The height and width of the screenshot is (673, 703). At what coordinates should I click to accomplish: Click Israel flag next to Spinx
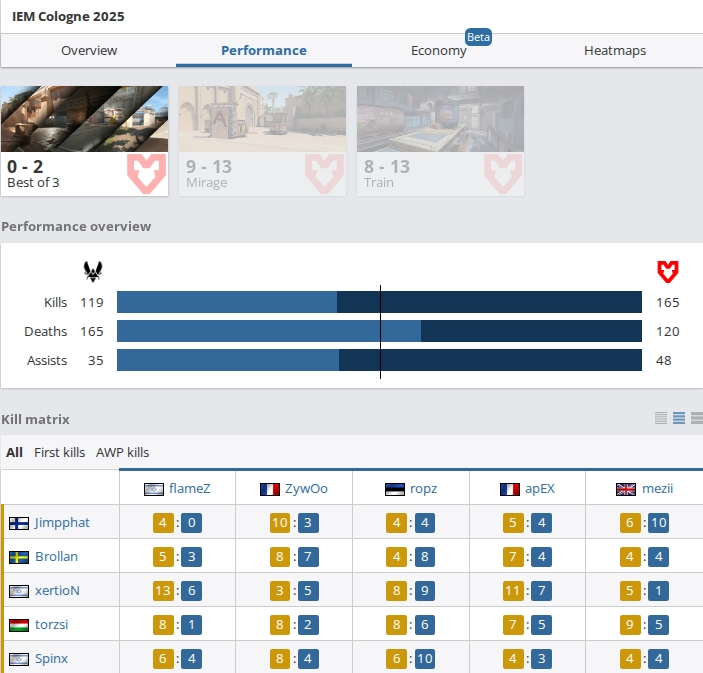tap(19, 659)
